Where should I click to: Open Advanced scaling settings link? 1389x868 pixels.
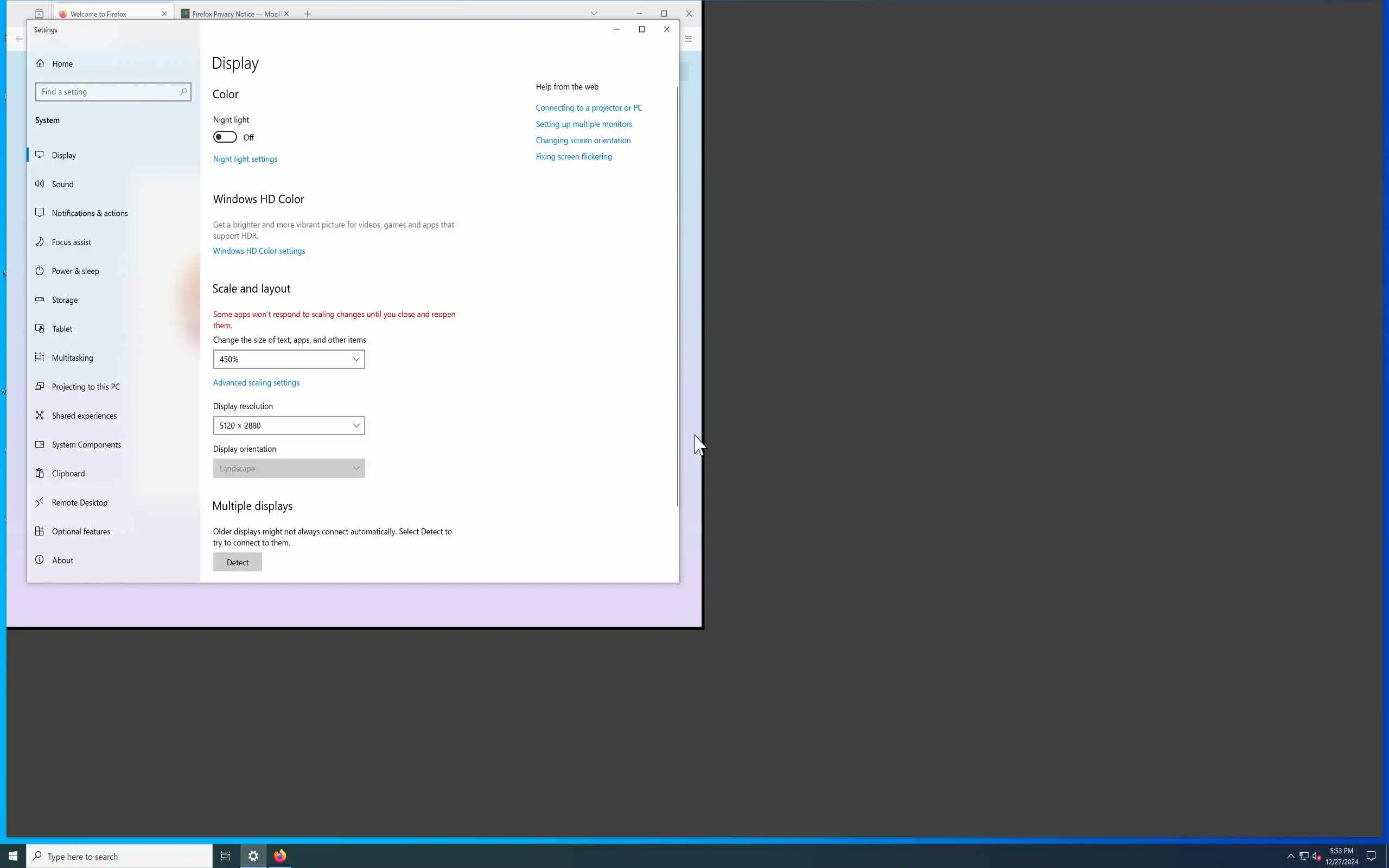(256, 383)
